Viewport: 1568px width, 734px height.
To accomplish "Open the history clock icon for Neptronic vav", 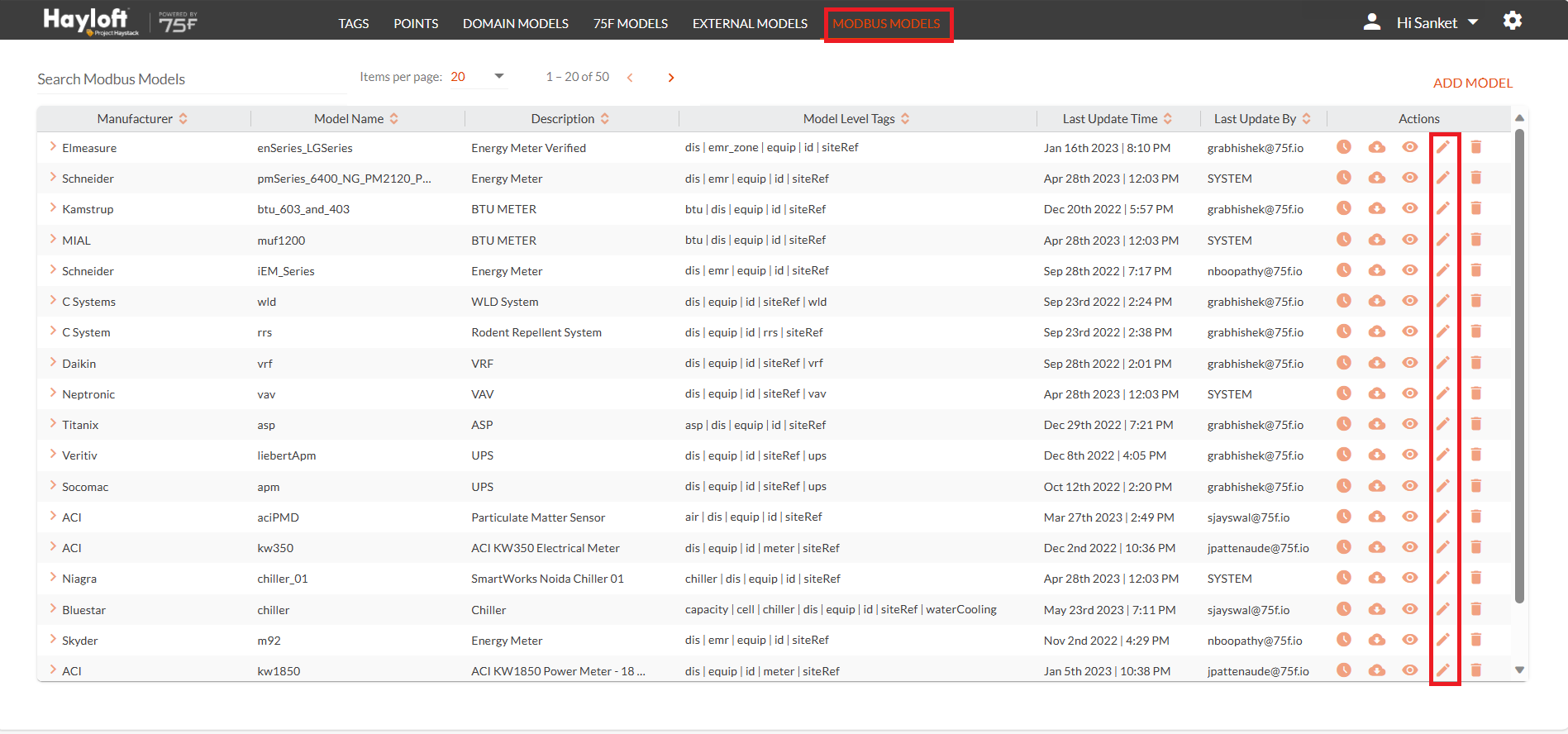I will pyautogui.click(x=1344, y=393).
